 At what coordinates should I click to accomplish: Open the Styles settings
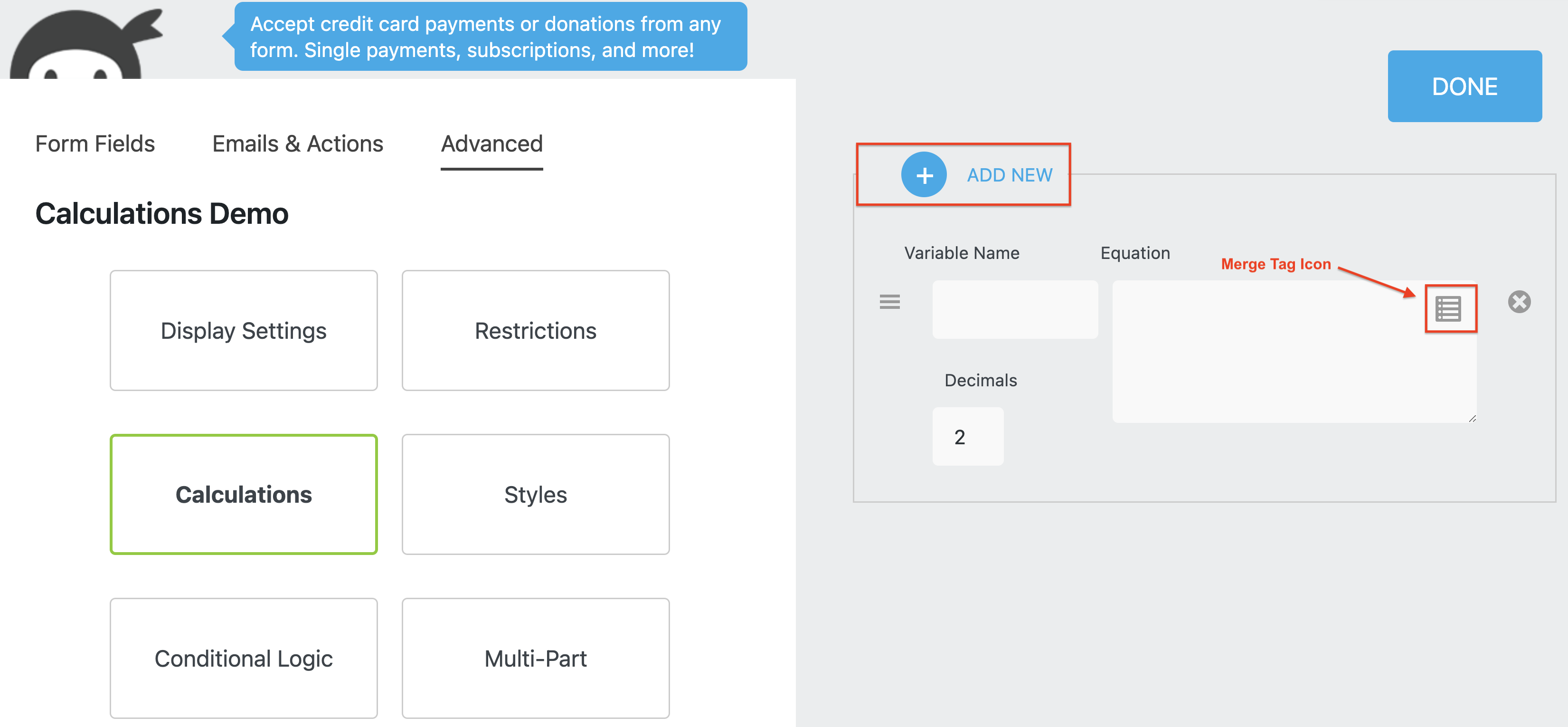click(x=535, y=495)
